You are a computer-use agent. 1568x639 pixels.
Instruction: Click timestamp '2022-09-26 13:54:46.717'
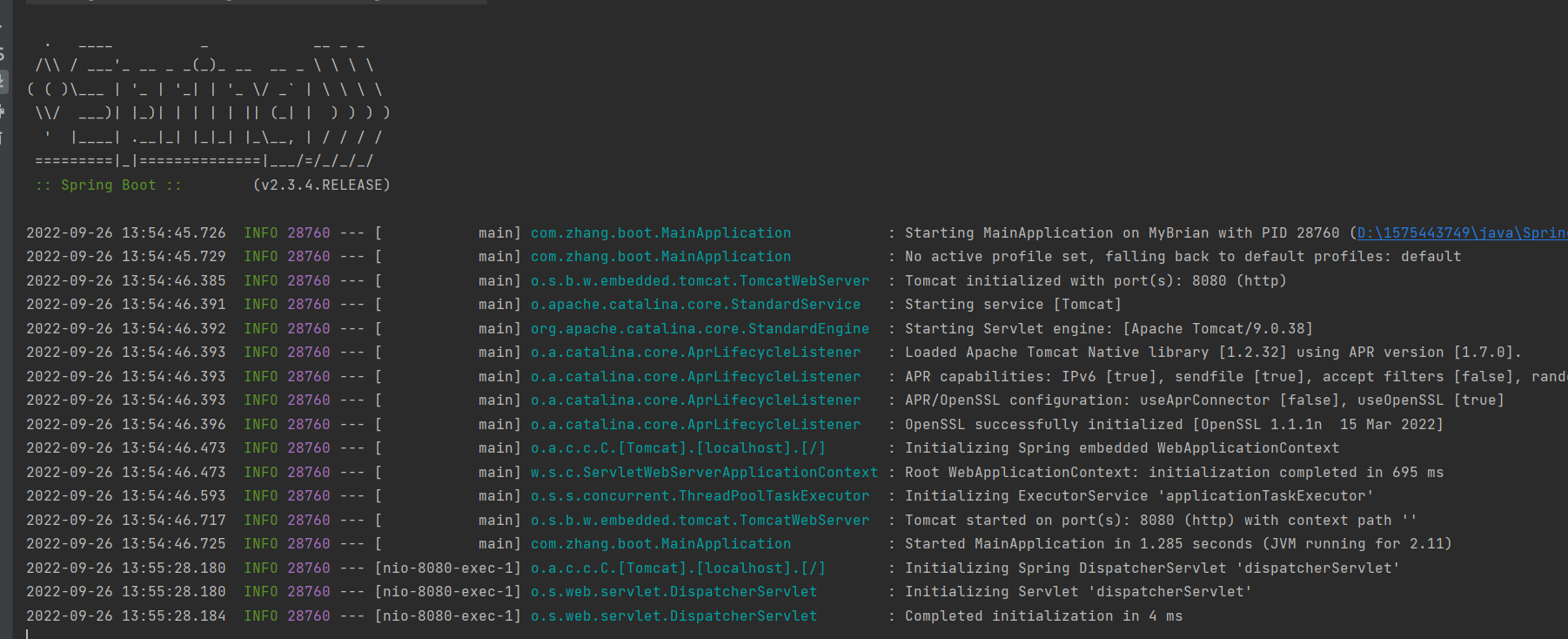point(126,521)
